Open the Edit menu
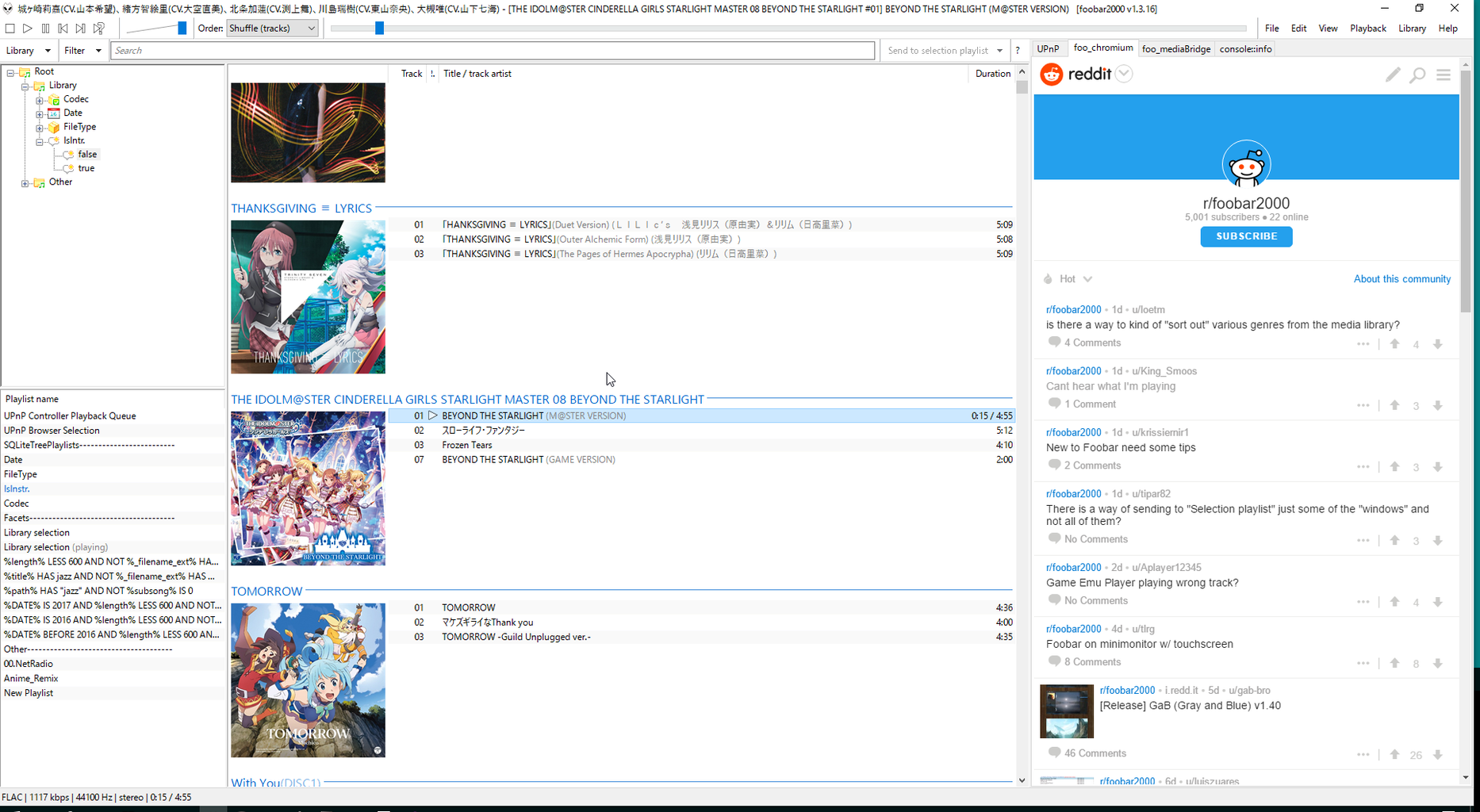Viewport: 1480px width, 812px height. pos(1299,29)
